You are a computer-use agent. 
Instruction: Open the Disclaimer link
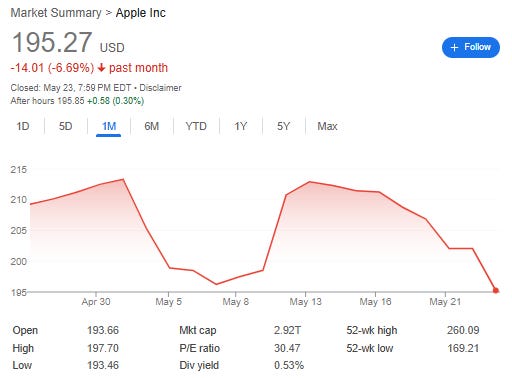[160, 88]
